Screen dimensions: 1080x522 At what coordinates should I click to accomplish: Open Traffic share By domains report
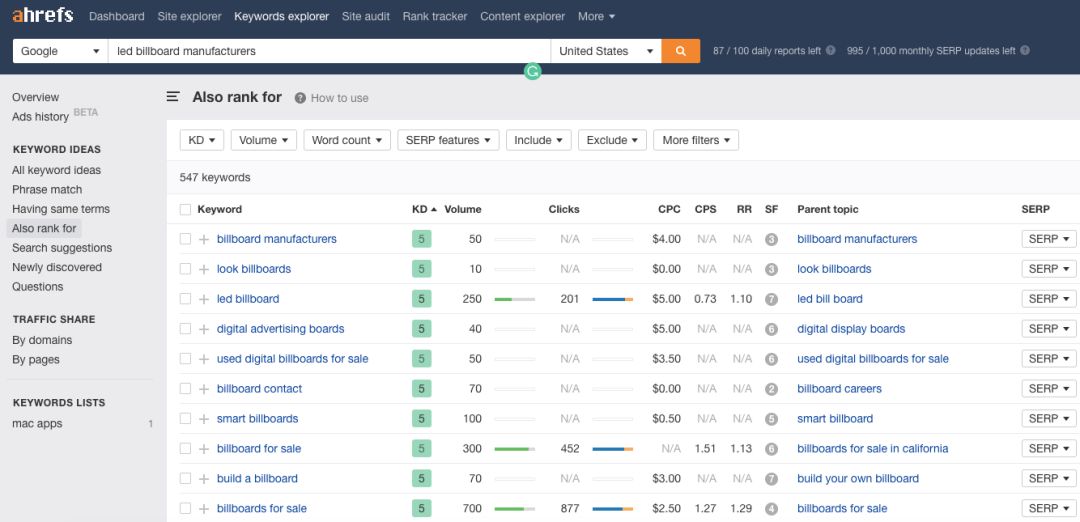coord(42,340)
